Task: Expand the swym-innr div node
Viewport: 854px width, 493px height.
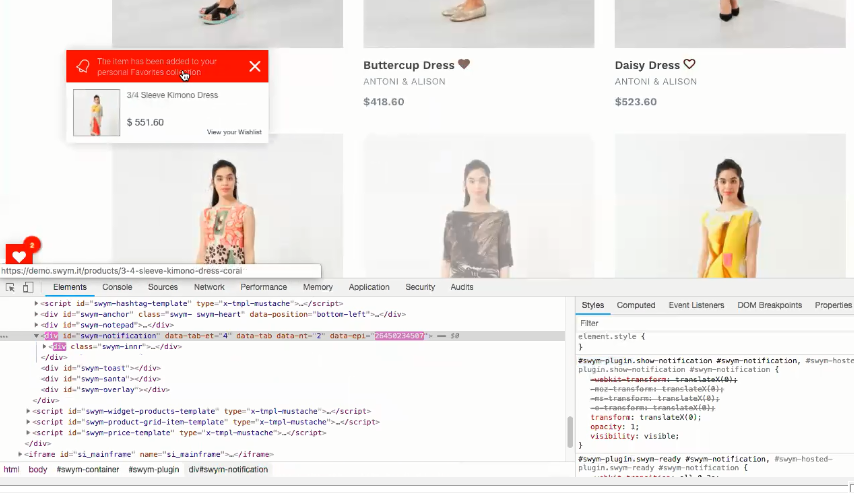Action: (45, 346)
